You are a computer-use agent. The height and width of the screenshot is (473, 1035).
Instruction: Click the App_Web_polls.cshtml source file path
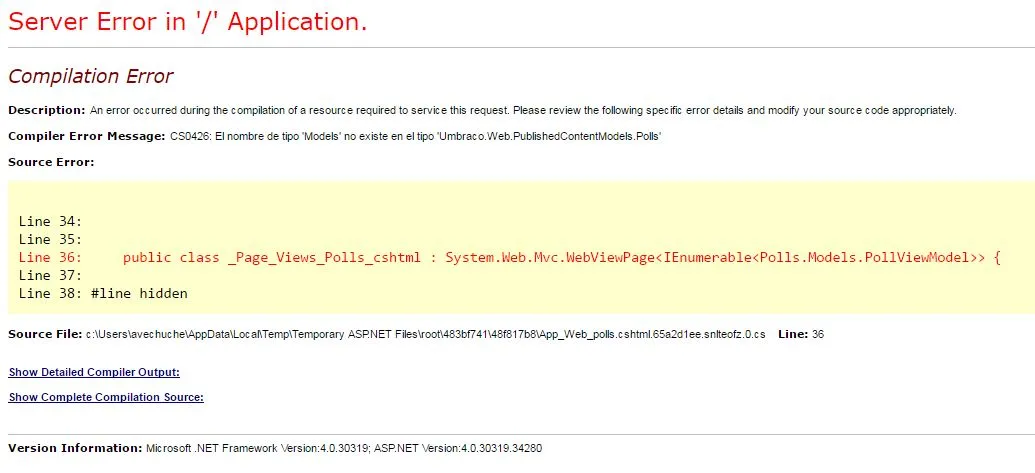click(x=426, y=334)
